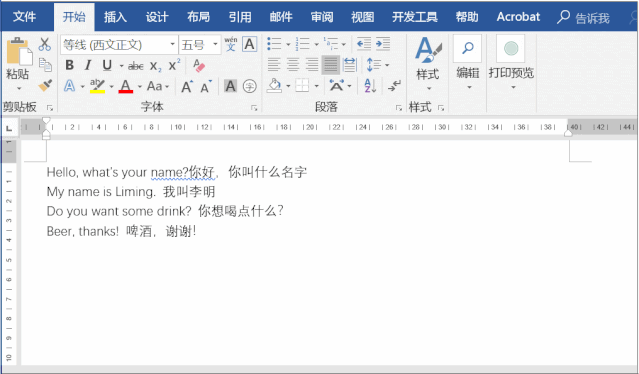
Task: Open the font size dropdown
Action: pos(216,44)
